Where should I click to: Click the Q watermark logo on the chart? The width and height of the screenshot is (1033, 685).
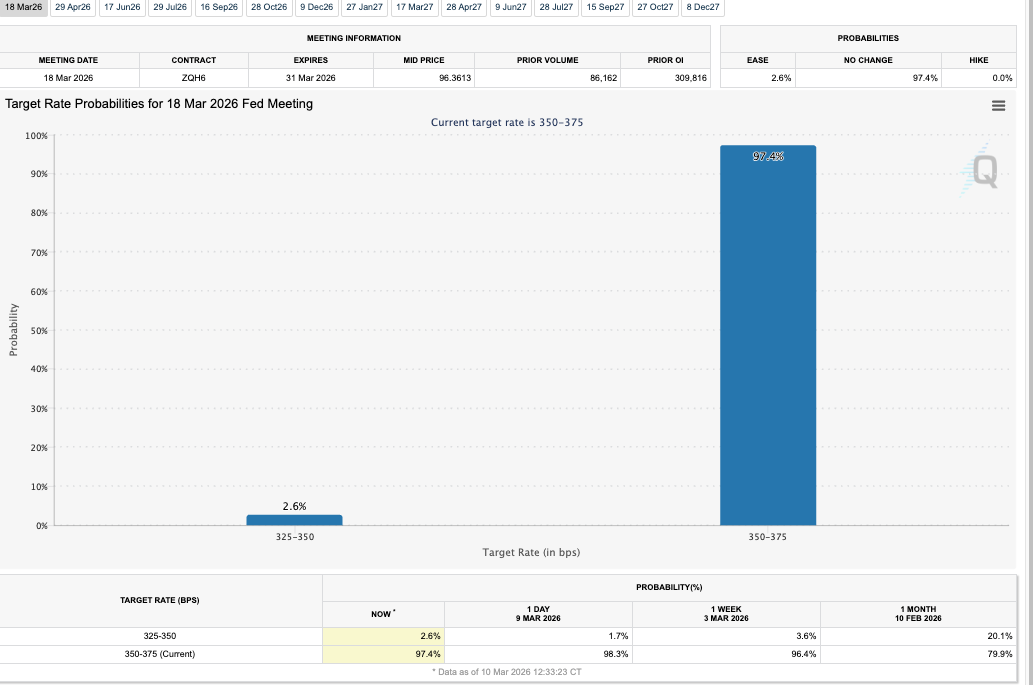click(x=982, y=173)
